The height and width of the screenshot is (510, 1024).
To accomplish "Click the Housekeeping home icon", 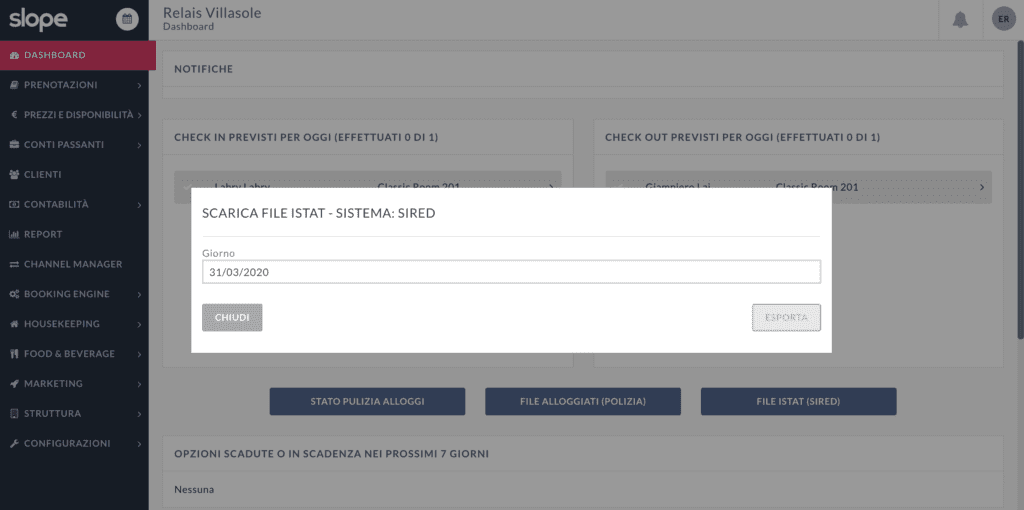I will [x=15, y=324].
